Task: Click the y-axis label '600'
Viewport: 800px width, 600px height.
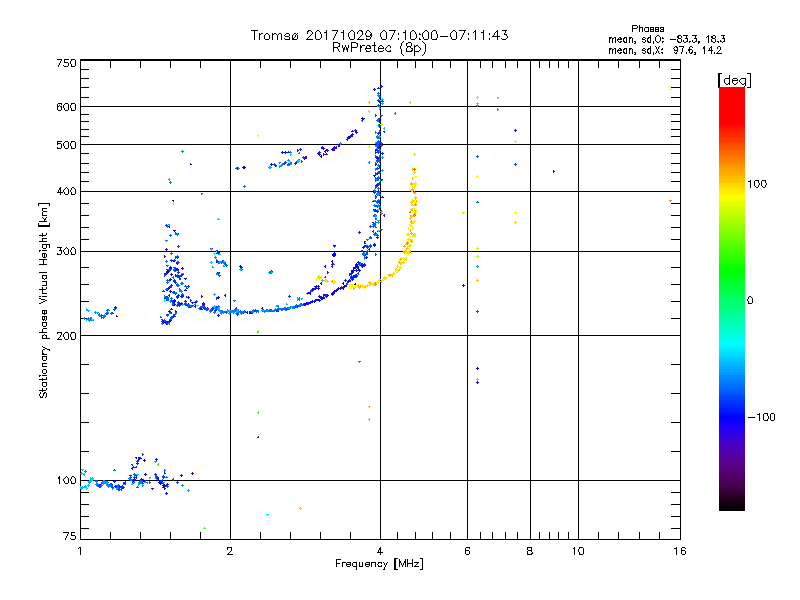Action: coord(66,107)
